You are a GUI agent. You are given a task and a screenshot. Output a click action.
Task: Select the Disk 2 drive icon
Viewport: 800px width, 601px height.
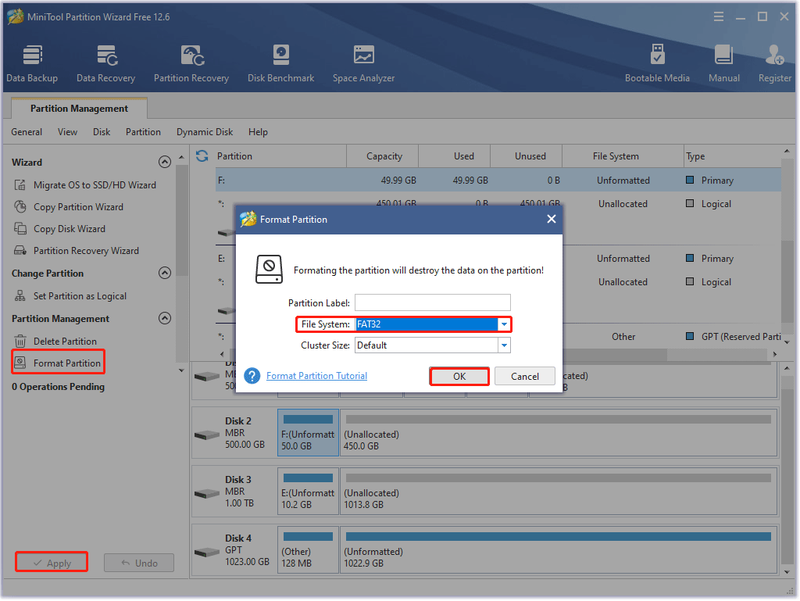(x=207, y=435)
